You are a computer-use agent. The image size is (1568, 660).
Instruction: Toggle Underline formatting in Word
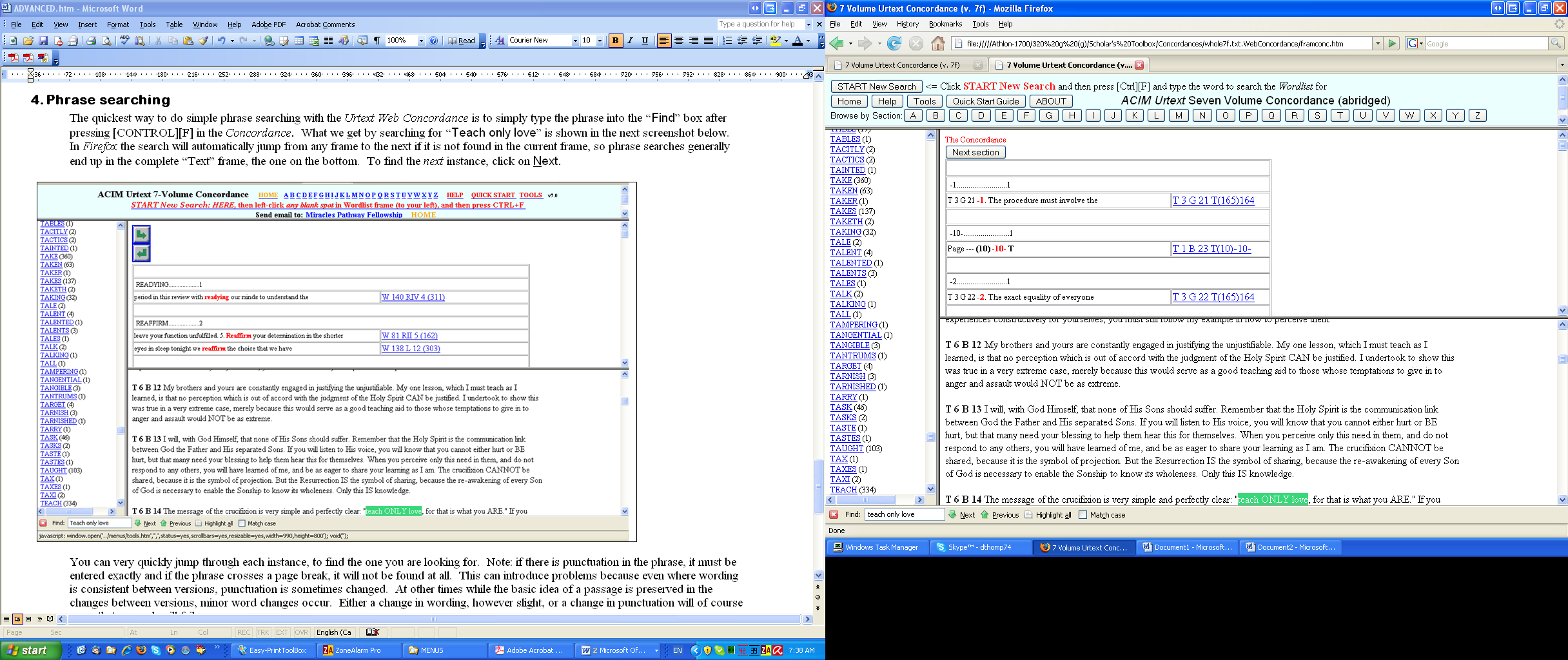645,41
